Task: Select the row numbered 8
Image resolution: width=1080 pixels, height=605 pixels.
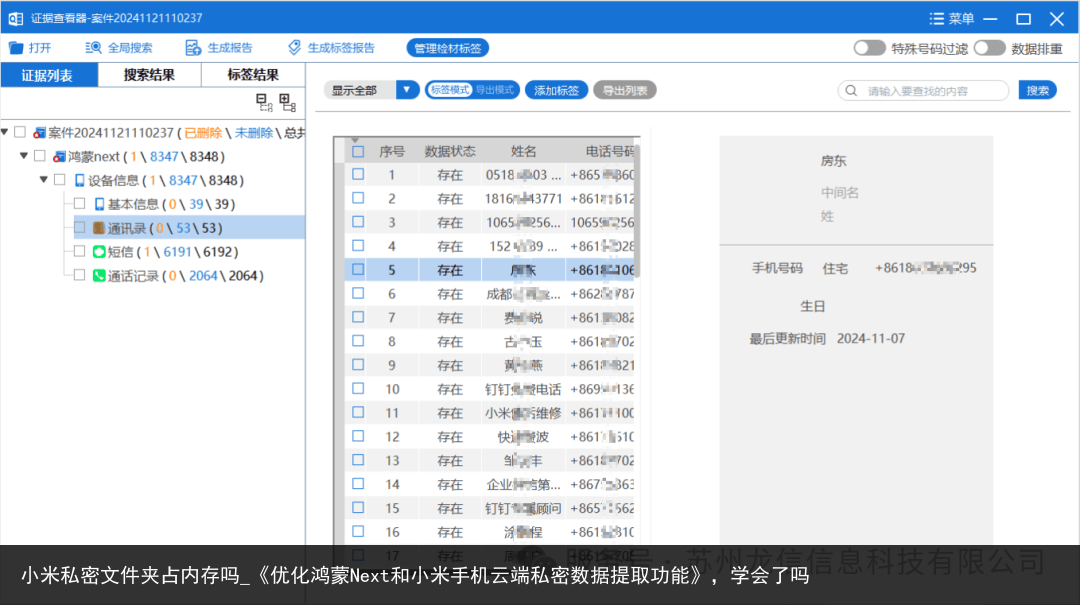Action: pos(489,342)
